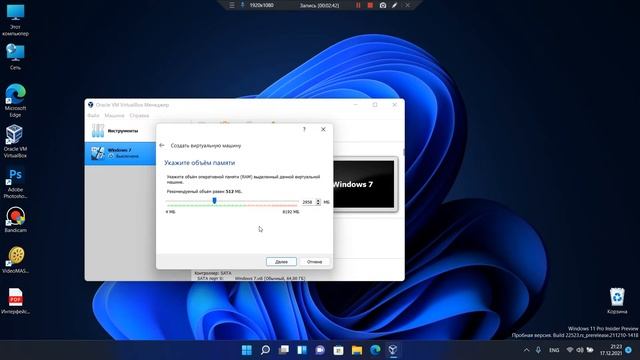Open the Bandicam desktop shortcut
The height and width of the screenshot is (360, 640).
point(15,220)
